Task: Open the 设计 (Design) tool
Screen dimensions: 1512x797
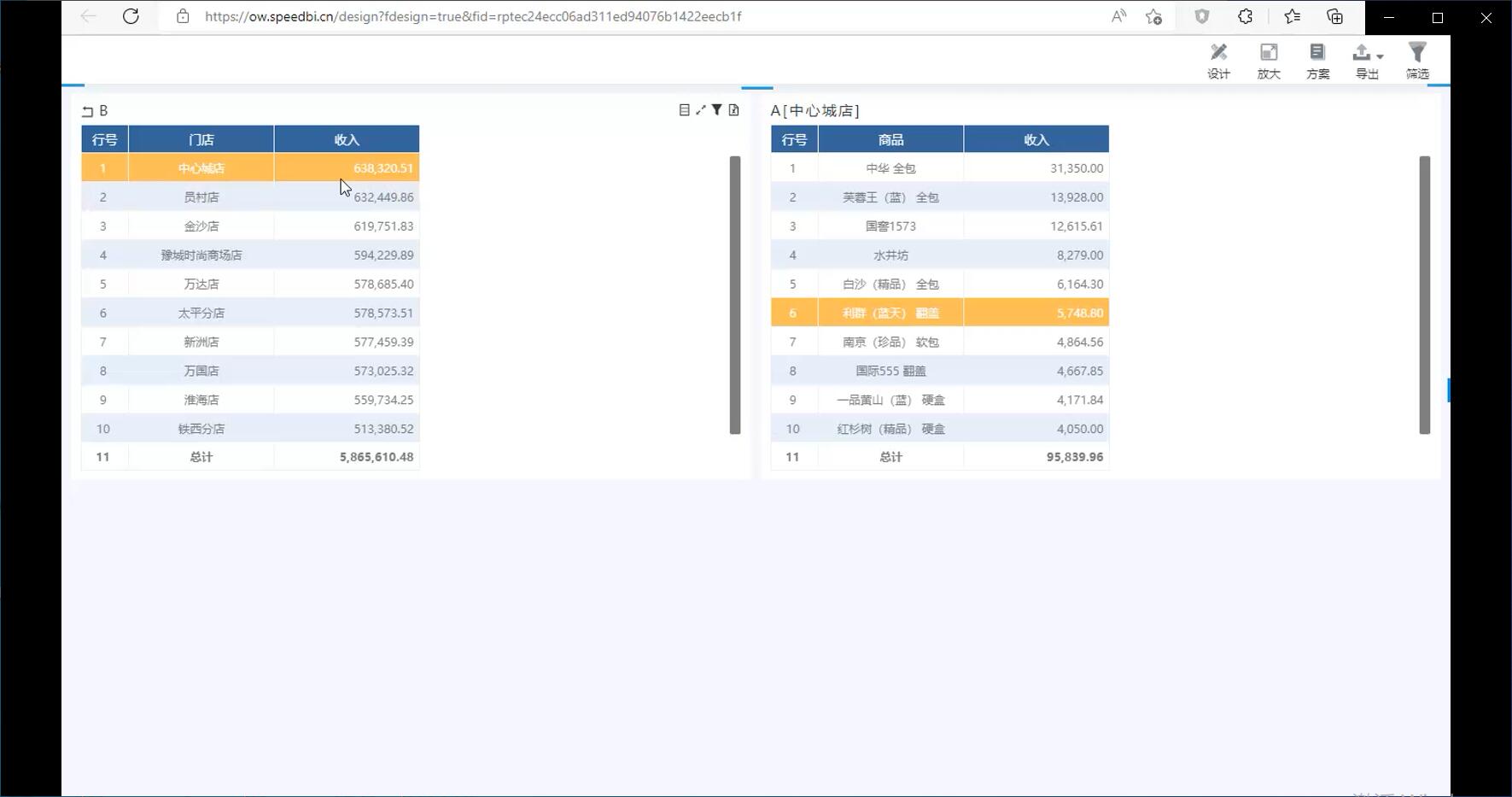Action: click(1218, 62)
